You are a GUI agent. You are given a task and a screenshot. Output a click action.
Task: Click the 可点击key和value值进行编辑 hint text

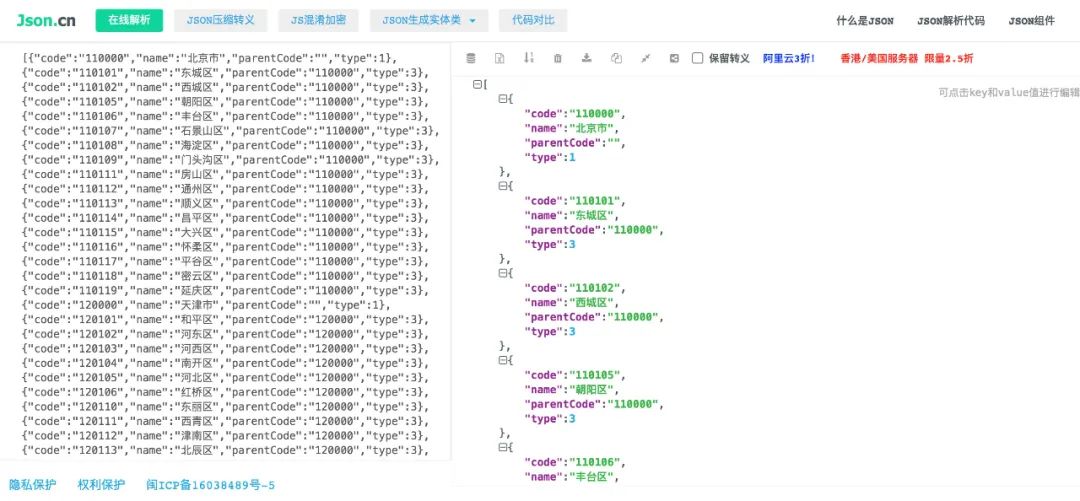point(1009,93)
